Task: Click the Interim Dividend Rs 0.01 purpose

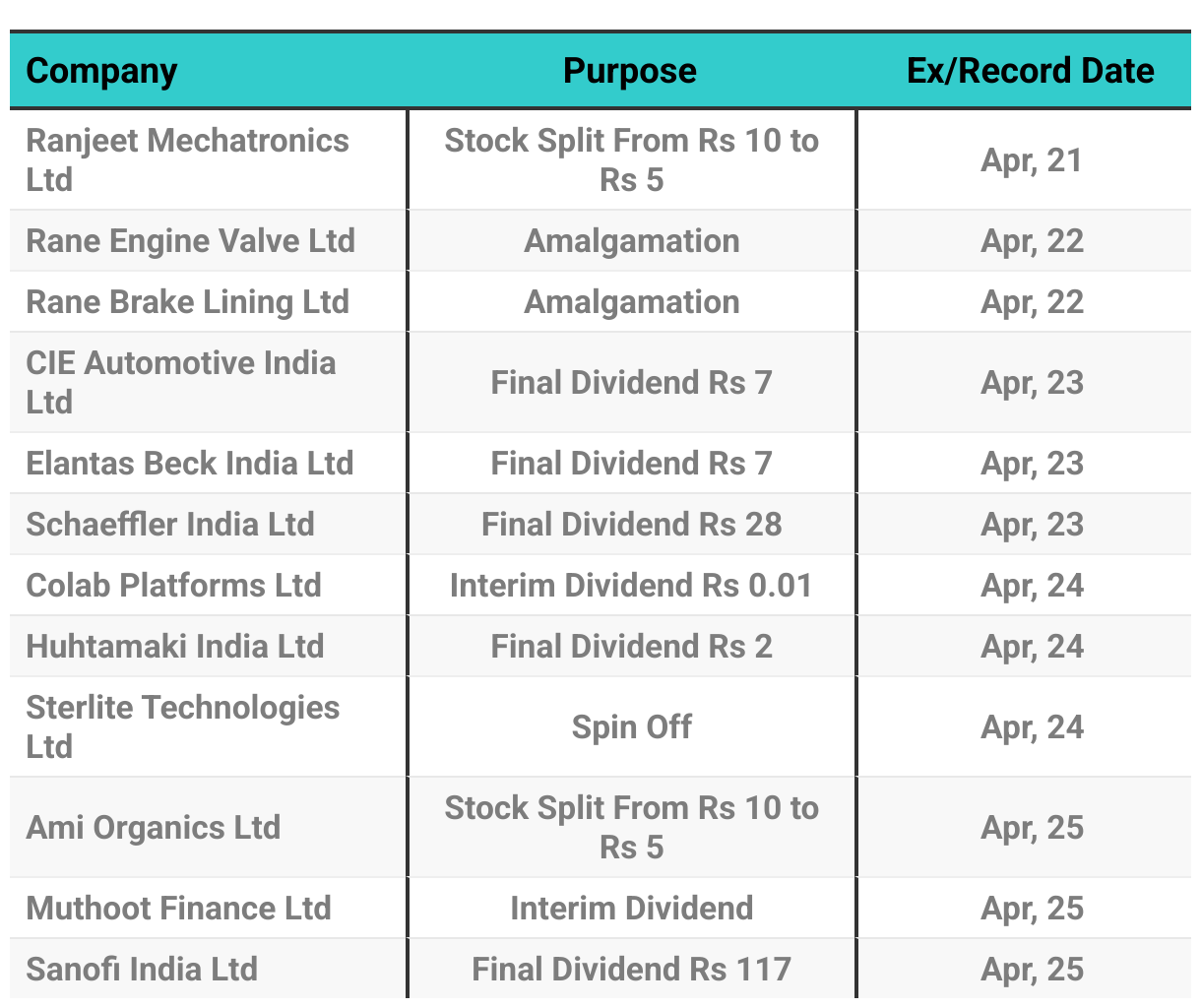Action: [632, 586]
